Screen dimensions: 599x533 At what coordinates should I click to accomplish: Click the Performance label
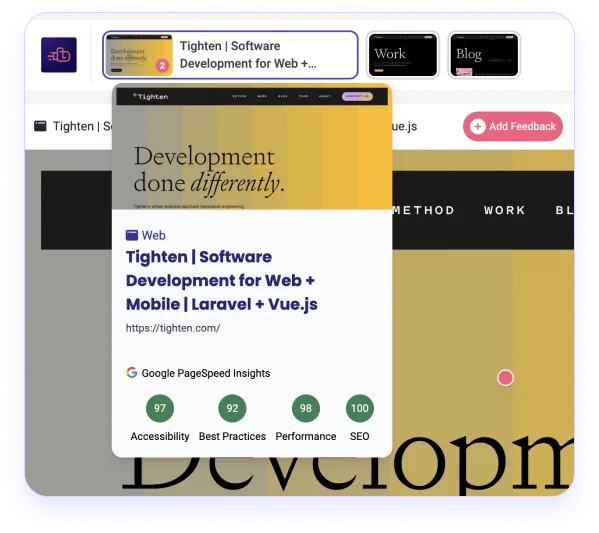(306, 436)
